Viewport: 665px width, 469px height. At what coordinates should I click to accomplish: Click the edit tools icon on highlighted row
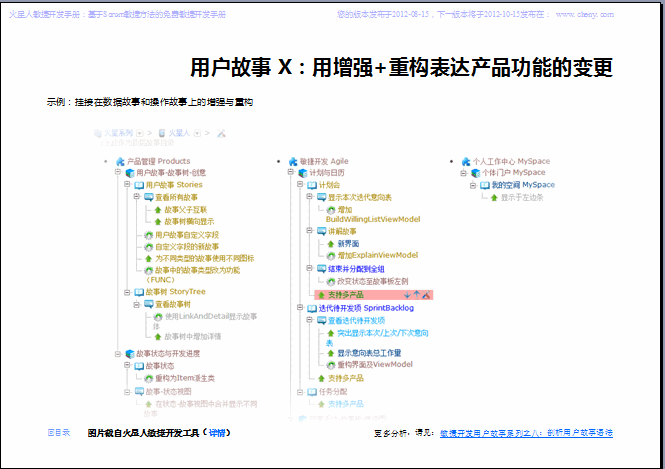pyautogui.click(x=426, y=295)
